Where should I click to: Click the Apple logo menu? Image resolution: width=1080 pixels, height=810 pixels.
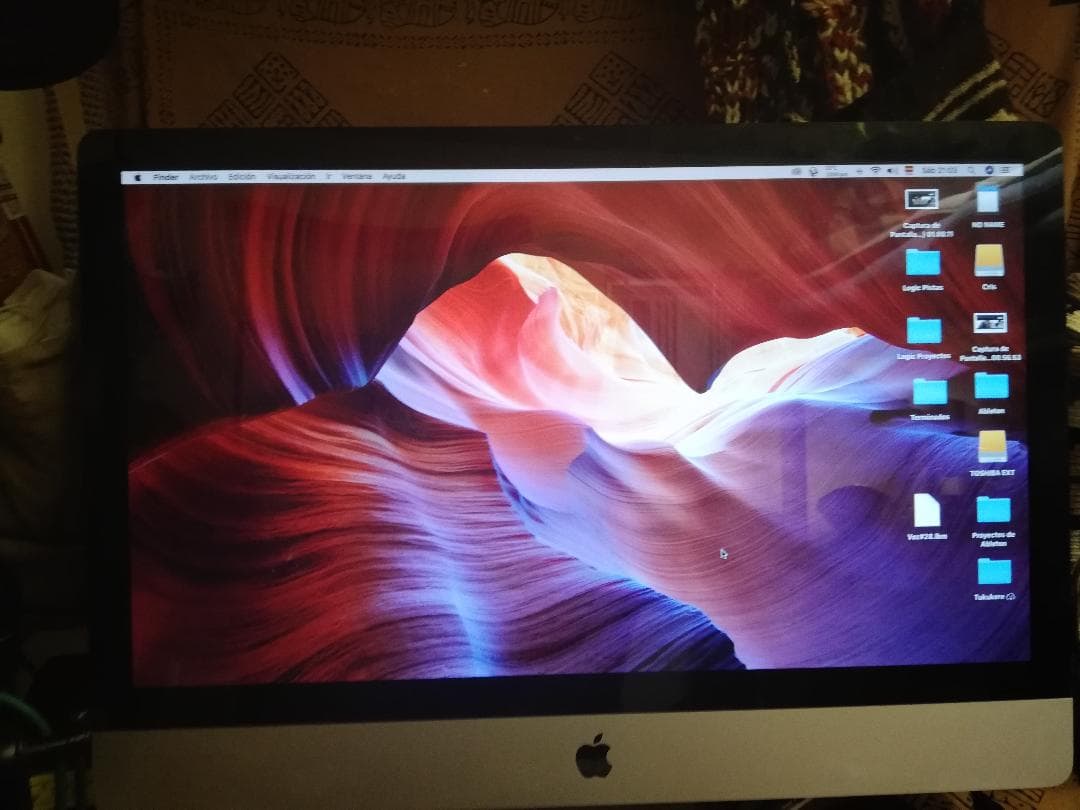[x=137, y=176]
